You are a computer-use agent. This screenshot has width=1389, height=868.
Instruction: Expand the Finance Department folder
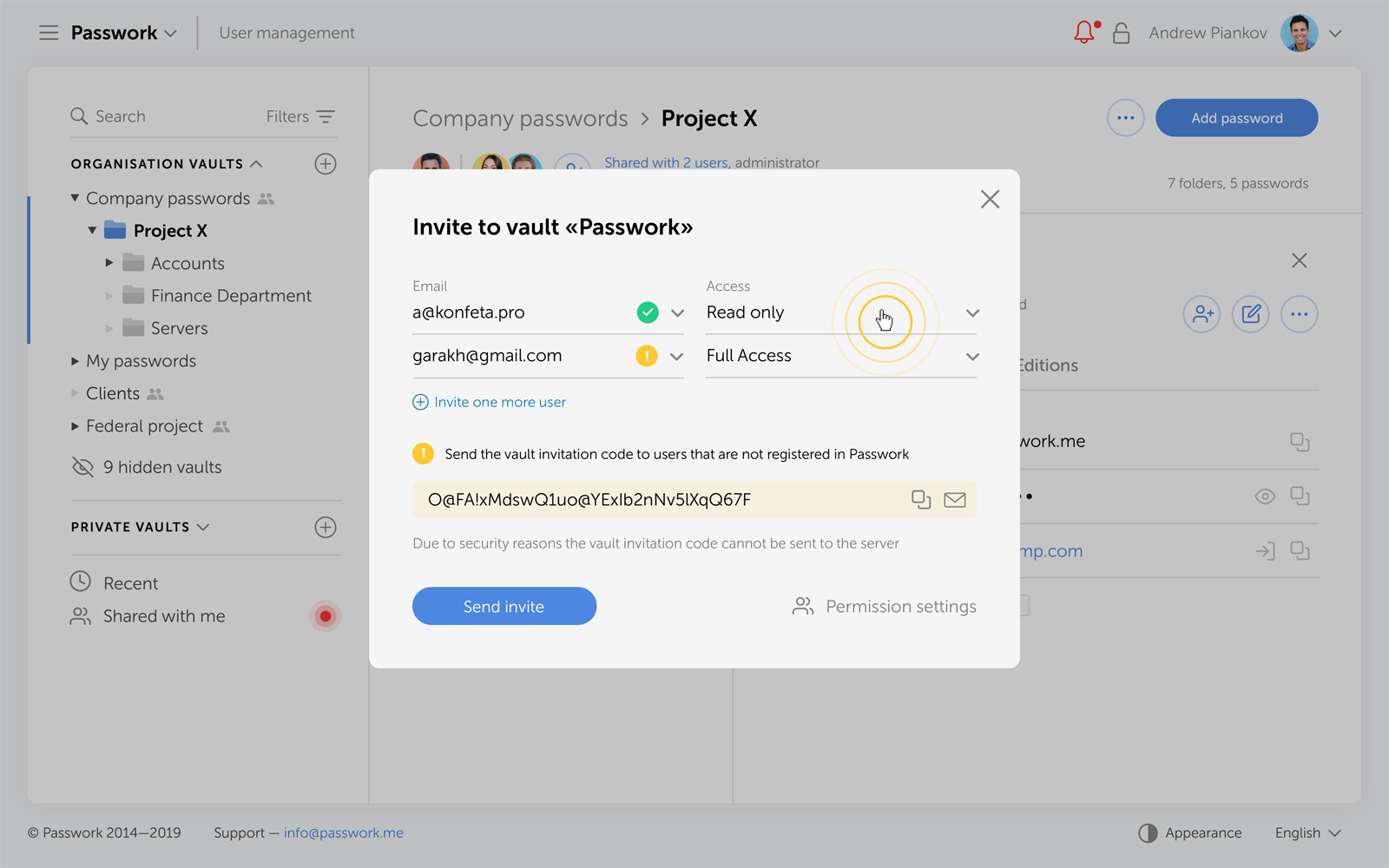coord(109,296)
